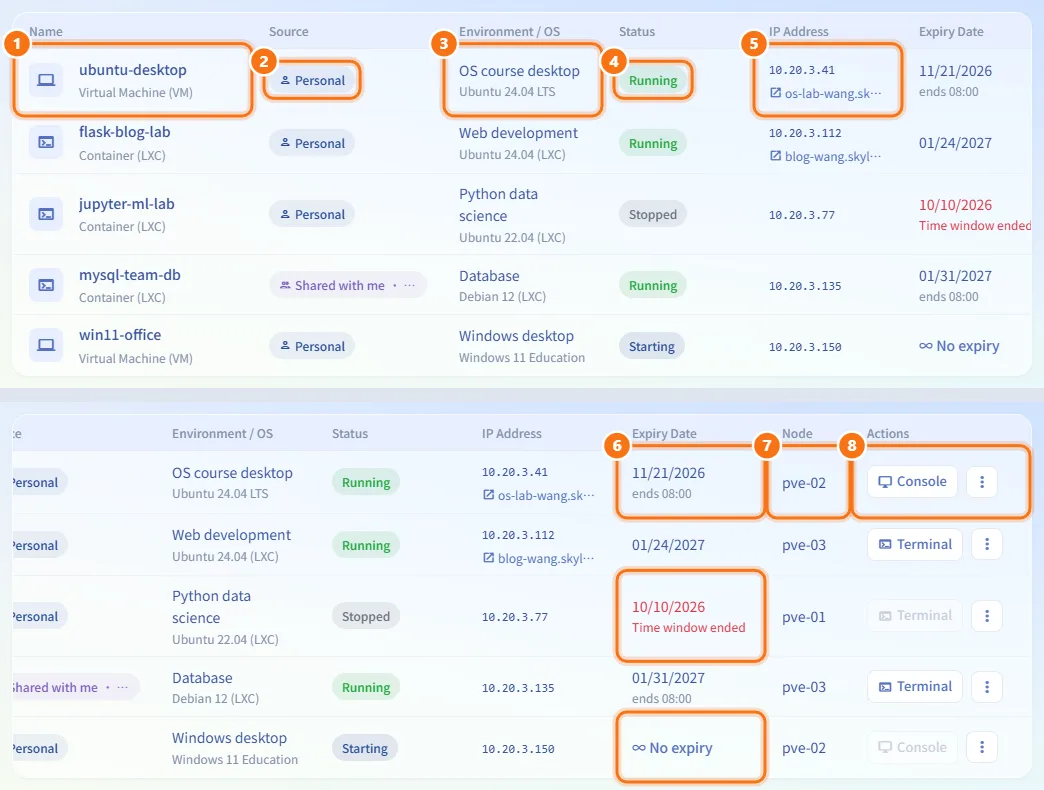Click the Name column header
The width and height of the screenshot is (1044, 790).
point(46,31)
